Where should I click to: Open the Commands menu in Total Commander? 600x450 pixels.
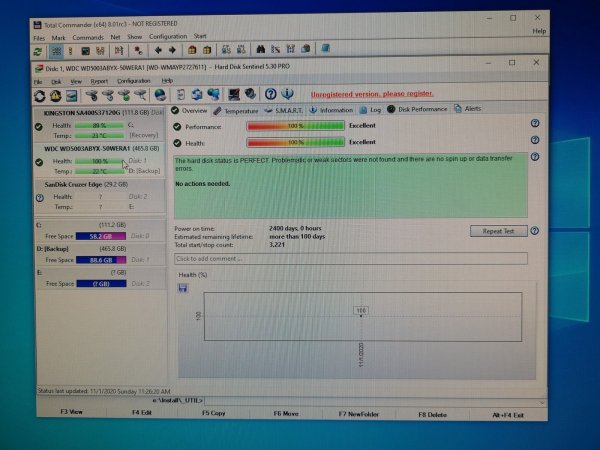pos(88,38)
